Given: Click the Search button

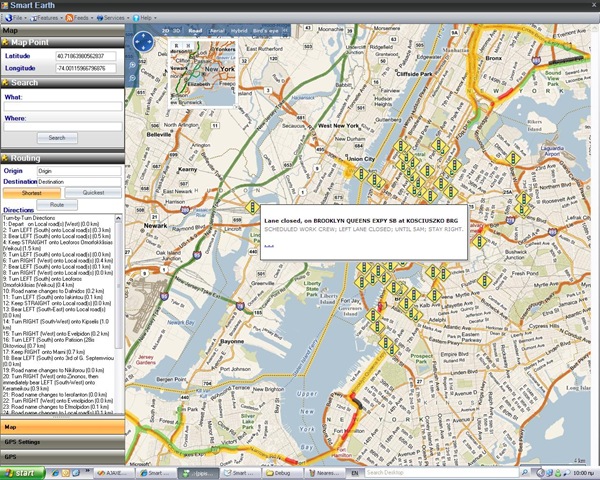Looking at the screenshot, I should tap(57, 138).
